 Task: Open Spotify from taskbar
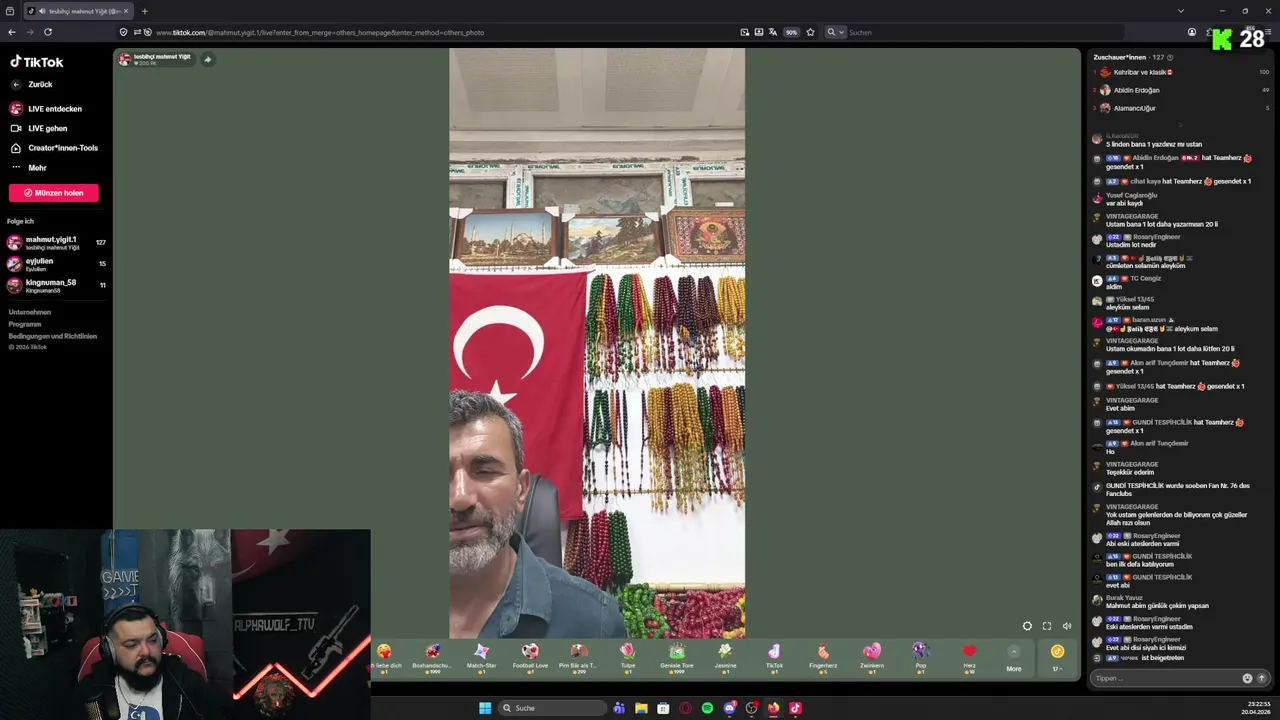[707, 708]
